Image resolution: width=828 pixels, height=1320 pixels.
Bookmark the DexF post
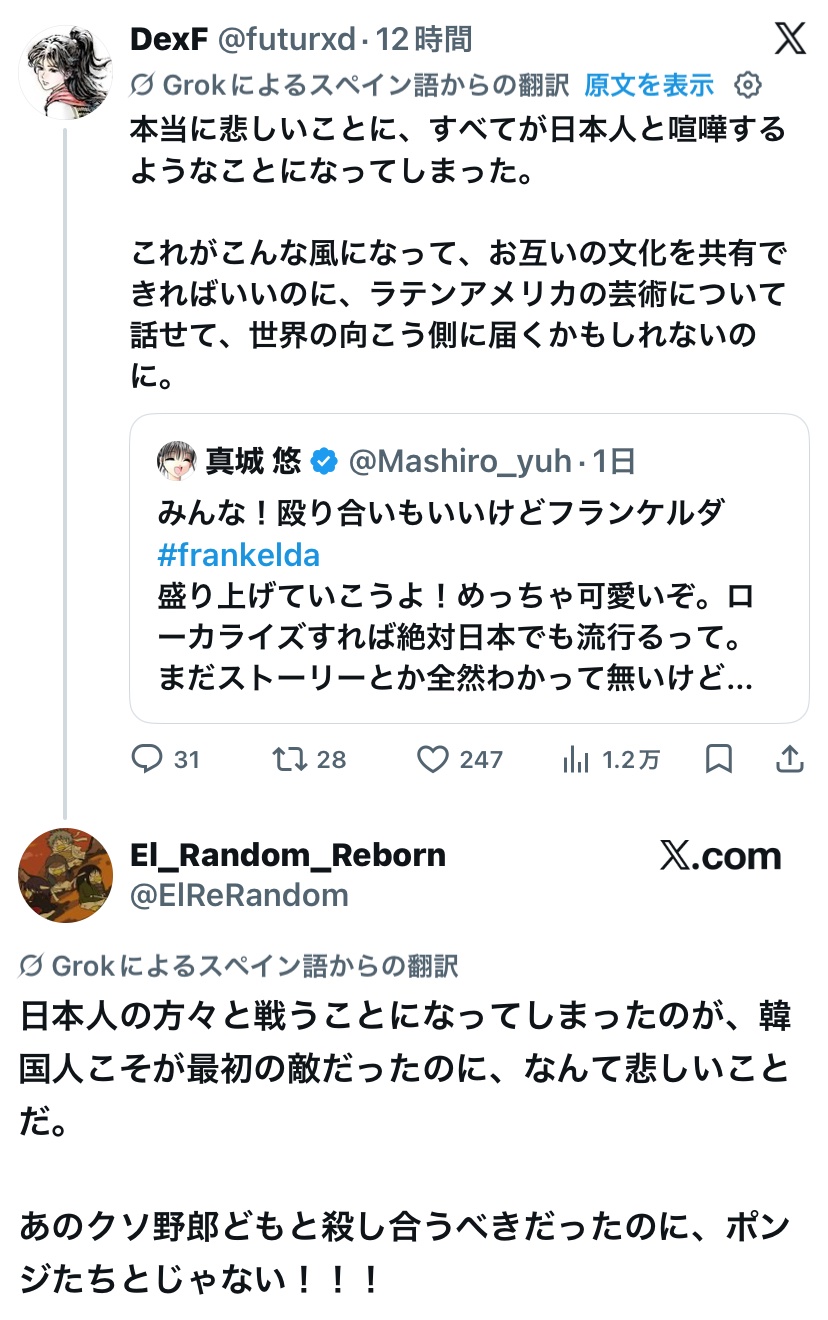tap(718, 760)
